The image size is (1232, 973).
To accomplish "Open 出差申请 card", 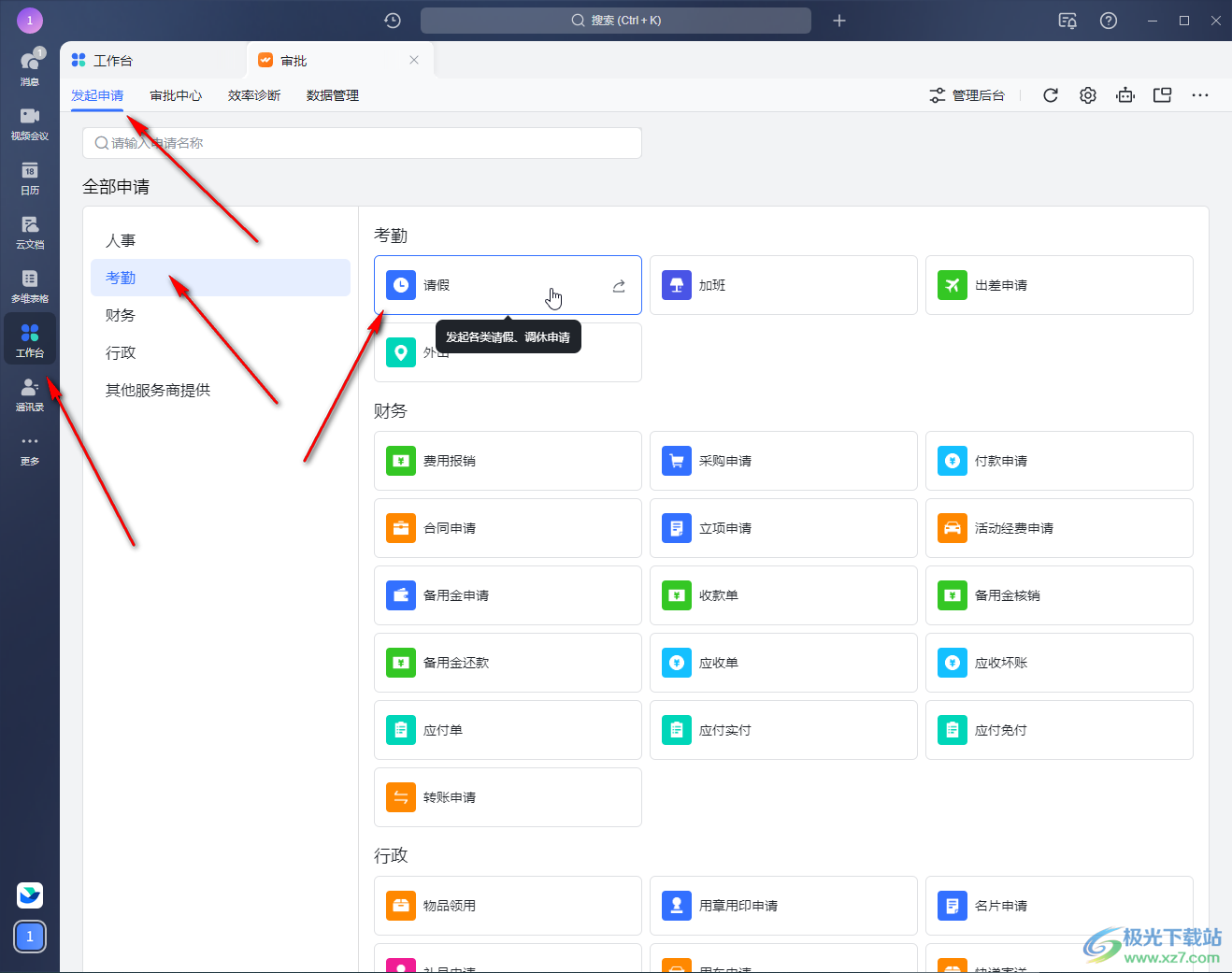I will click(1059, 285).
